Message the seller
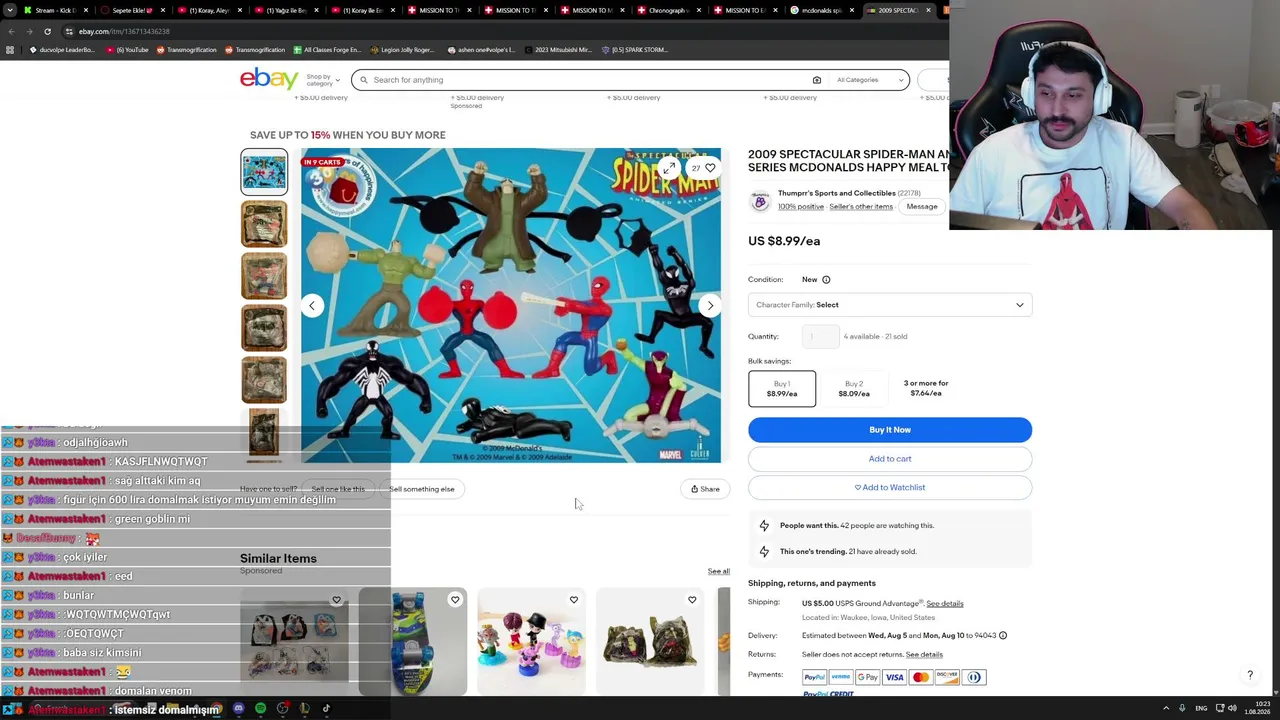The image size is (1280, 720). (x=922, y=207)
